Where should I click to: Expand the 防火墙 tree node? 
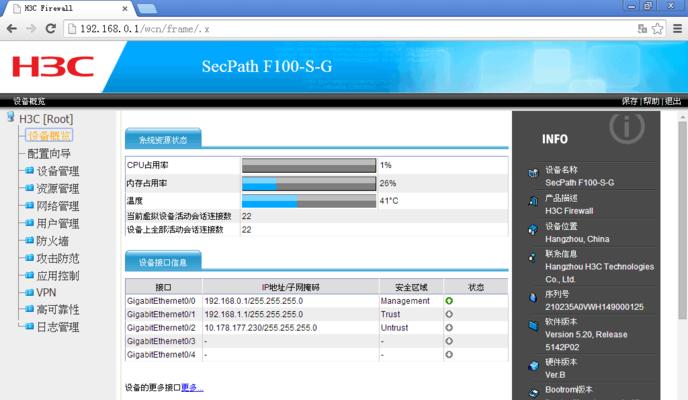pyautogui.click(x=29, y=240)
